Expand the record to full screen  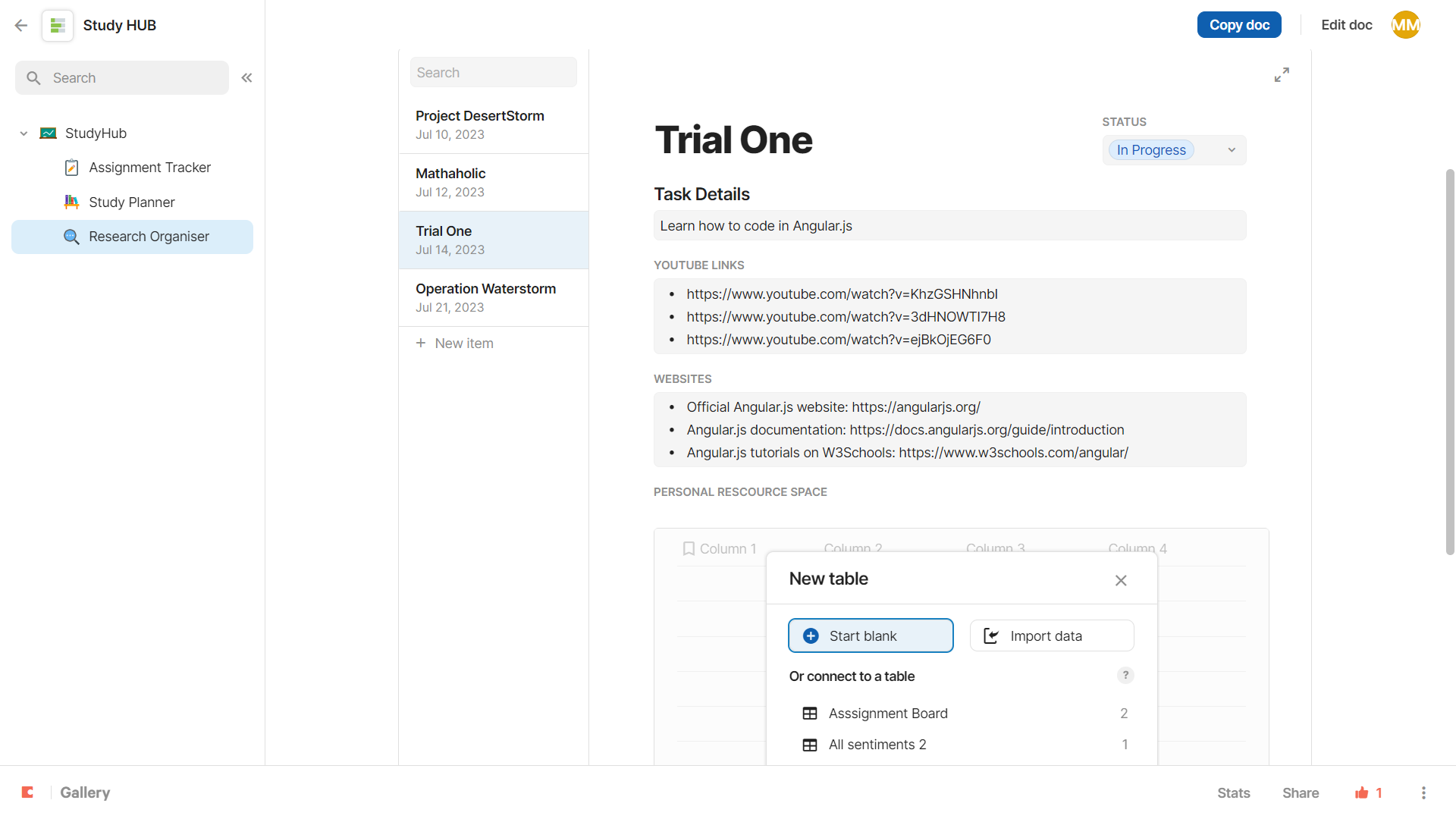tap(1282, 74)
